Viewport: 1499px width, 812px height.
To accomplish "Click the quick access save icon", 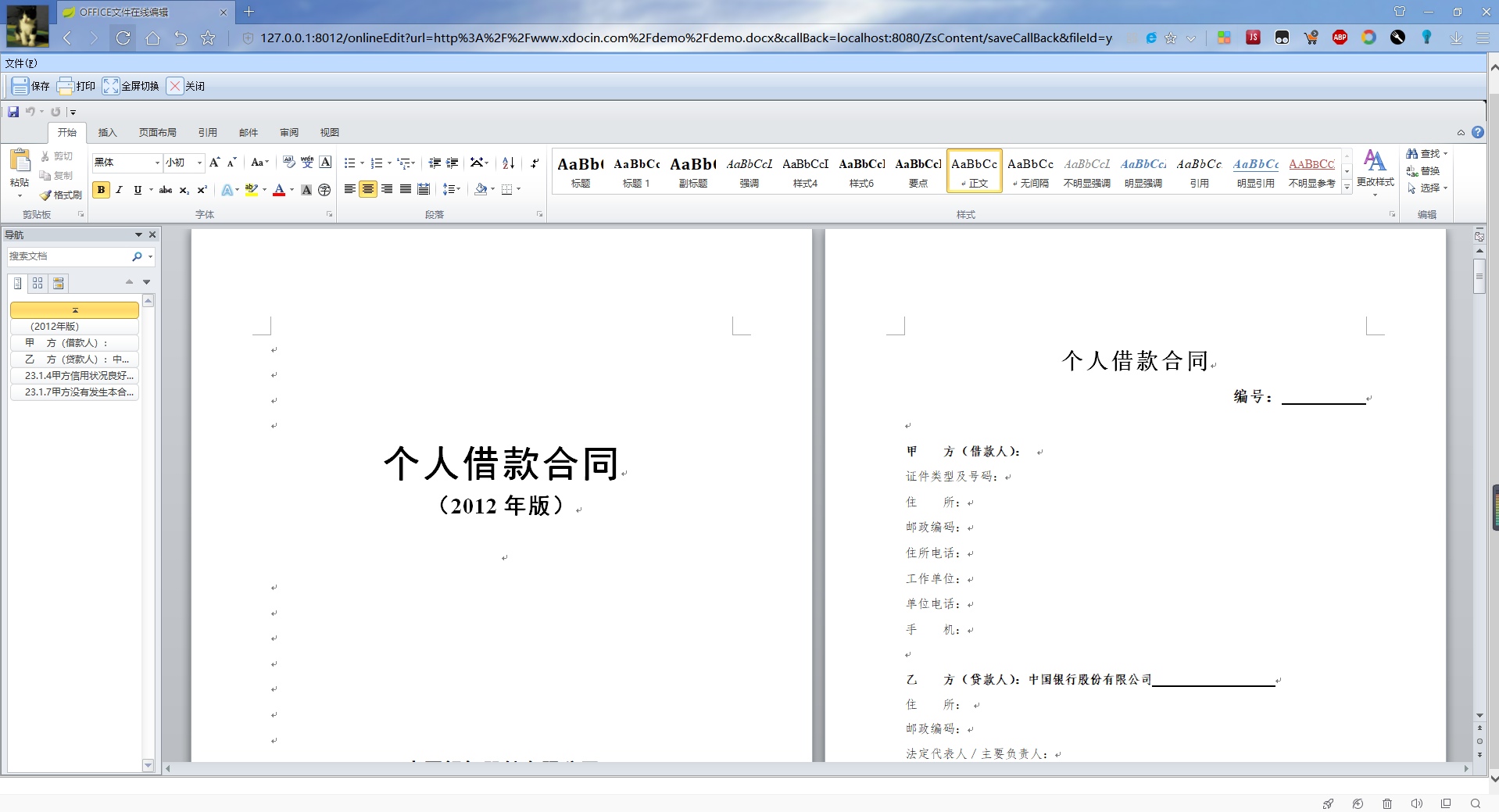I will tap(13, 112).
